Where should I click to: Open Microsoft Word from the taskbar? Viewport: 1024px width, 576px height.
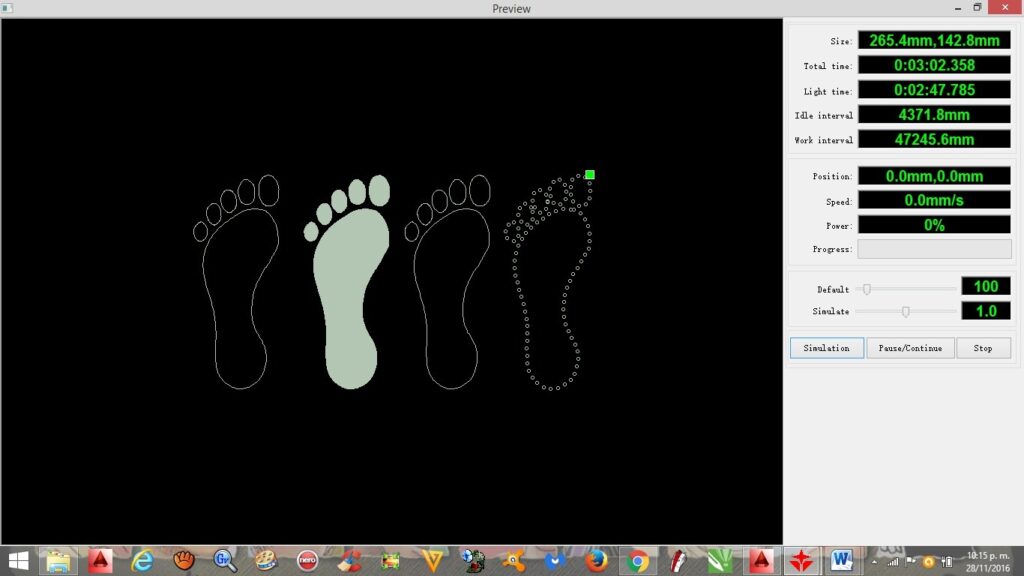(841, 561)
